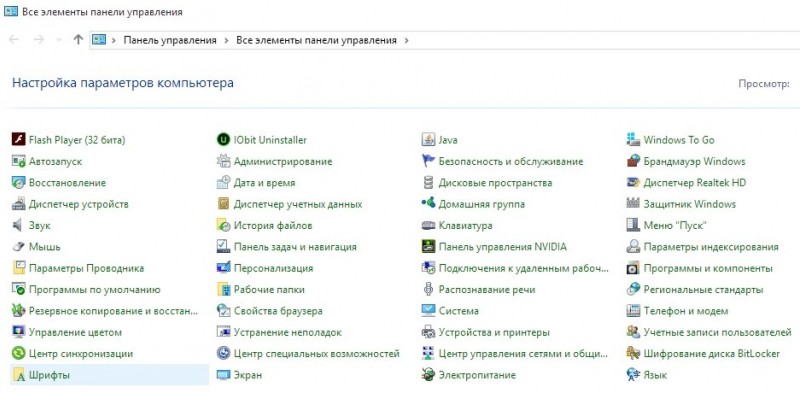Click the IObit Uninstaller icon

223,140
